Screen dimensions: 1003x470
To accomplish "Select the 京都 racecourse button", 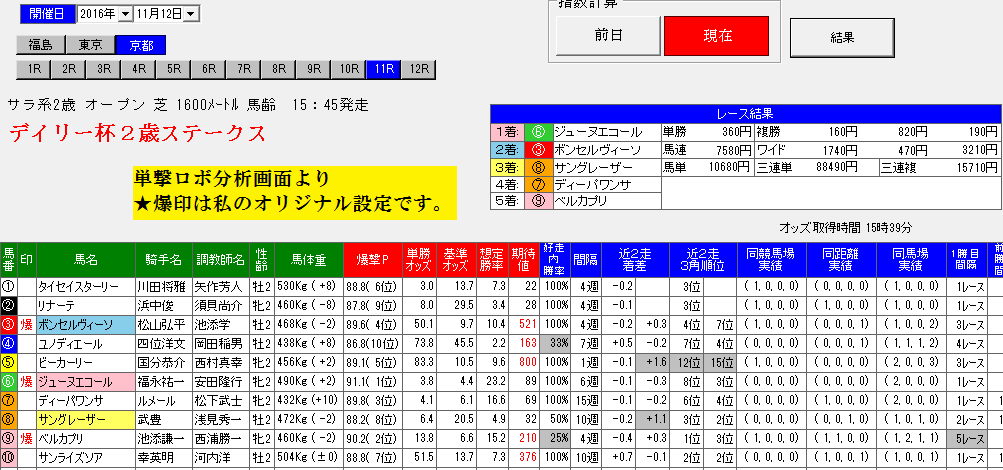I will [x=140, y=45].
